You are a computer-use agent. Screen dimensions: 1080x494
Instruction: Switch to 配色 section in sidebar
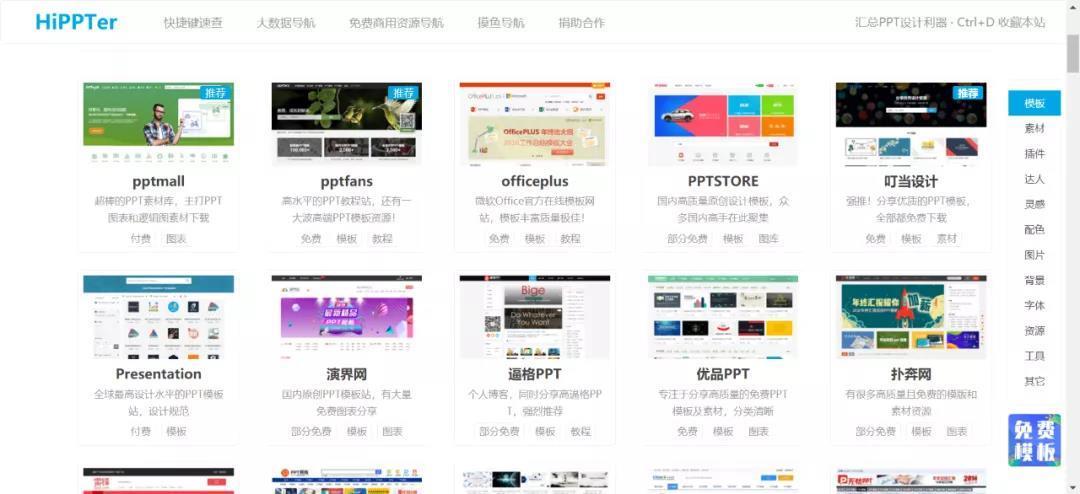[x=1034, y=230]
